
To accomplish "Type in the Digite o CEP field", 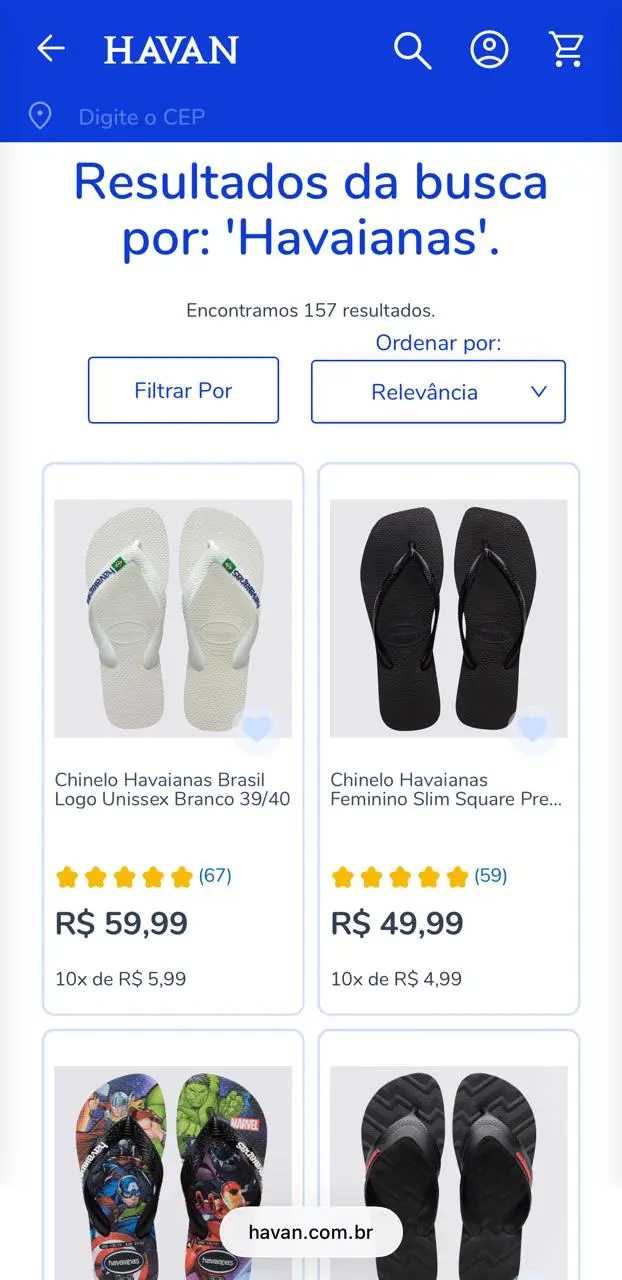I will [x=142, y=117].
